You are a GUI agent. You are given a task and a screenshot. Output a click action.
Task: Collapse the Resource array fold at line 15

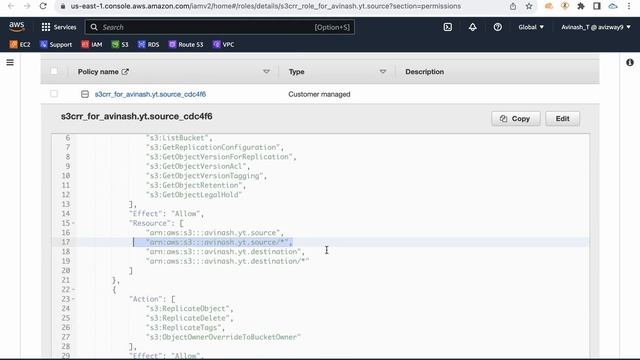(x=73, y=223)
